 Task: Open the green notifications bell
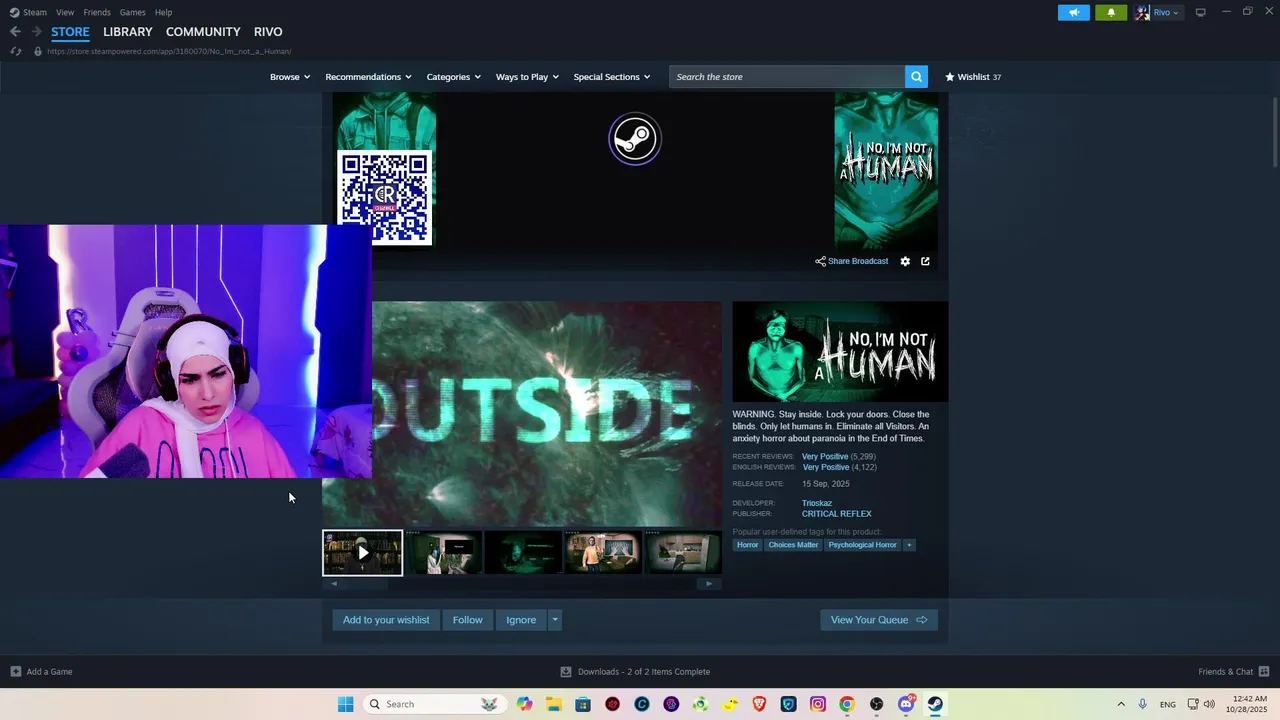pyautogui.click(x=1111, y=12)
